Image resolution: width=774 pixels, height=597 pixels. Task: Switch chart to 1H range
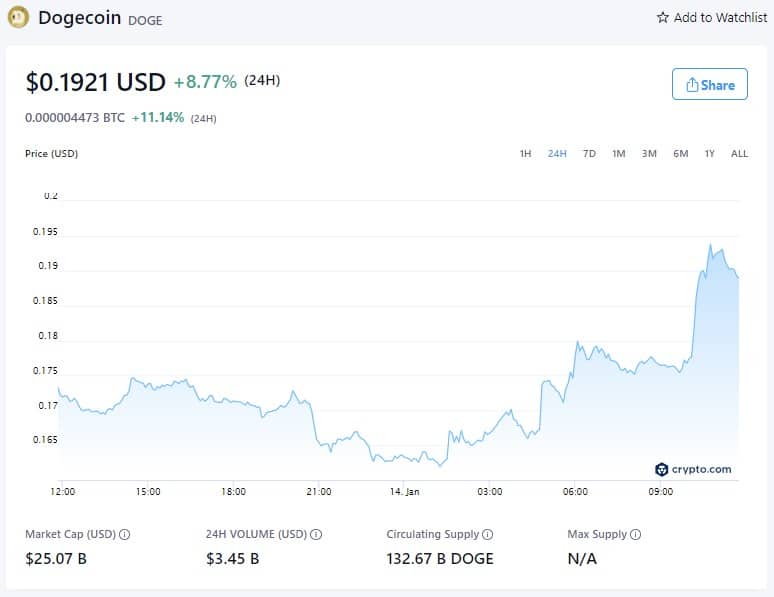pos(525,154)
